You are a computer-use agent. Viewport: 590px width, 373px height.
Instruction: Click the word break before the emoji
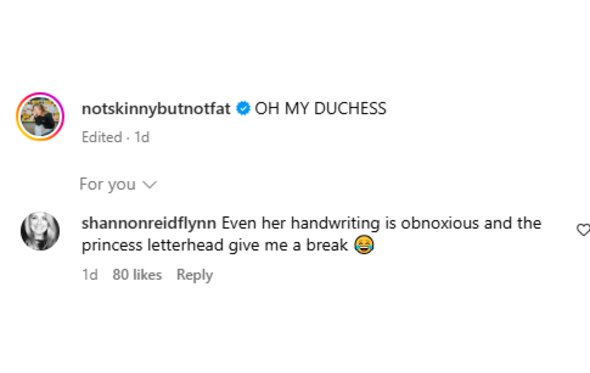point(327,245)
